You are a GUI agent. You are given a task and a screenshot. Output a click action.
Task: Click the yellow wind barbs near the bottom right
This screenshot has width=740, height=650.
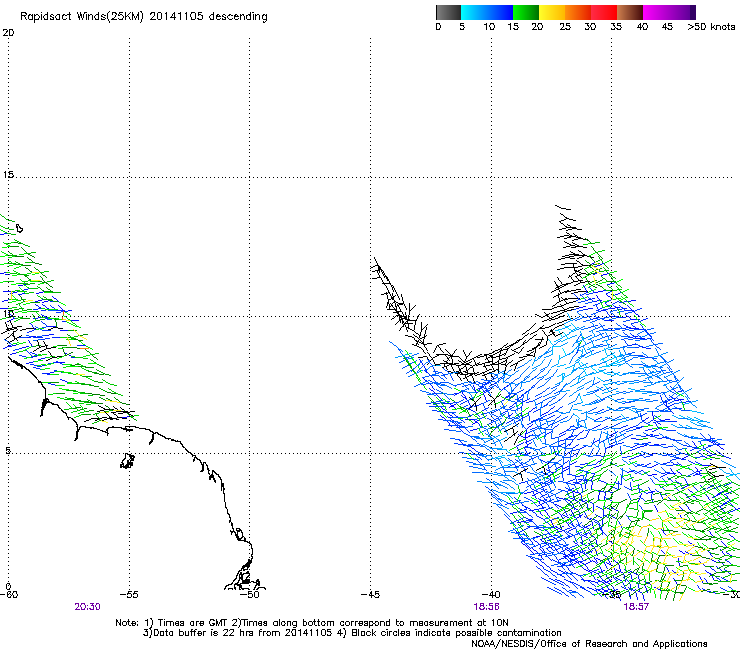tap(661, 543)
